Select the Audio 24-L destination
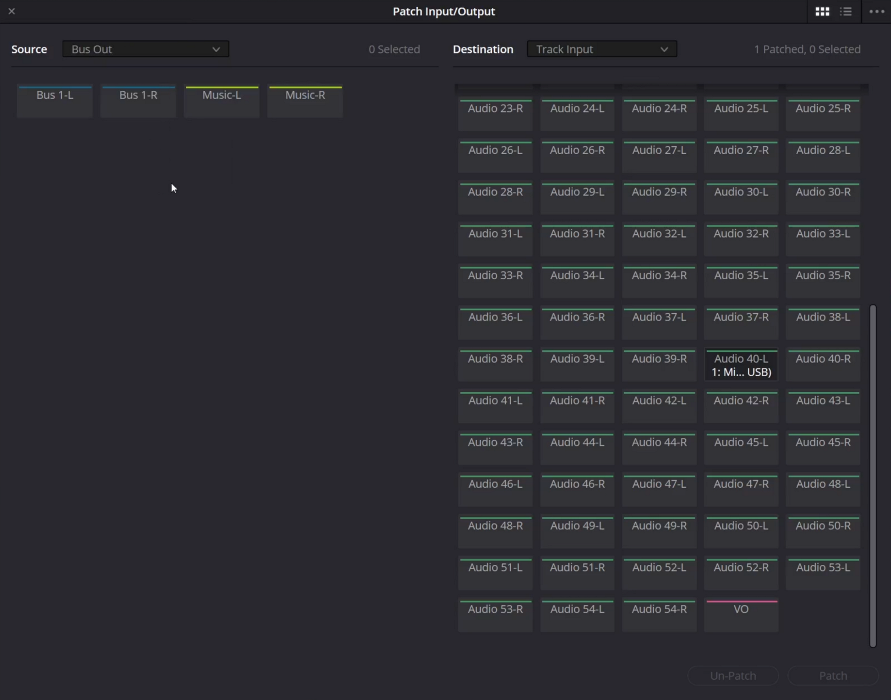Screen dimensions: 891x700 pos(577,115)
